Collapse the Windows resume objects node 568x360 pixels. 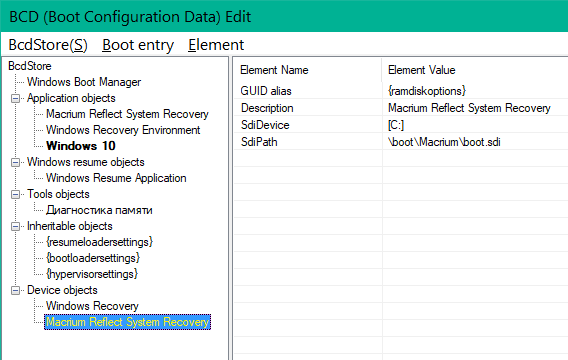pyautogui.click(x=15, y=162)
